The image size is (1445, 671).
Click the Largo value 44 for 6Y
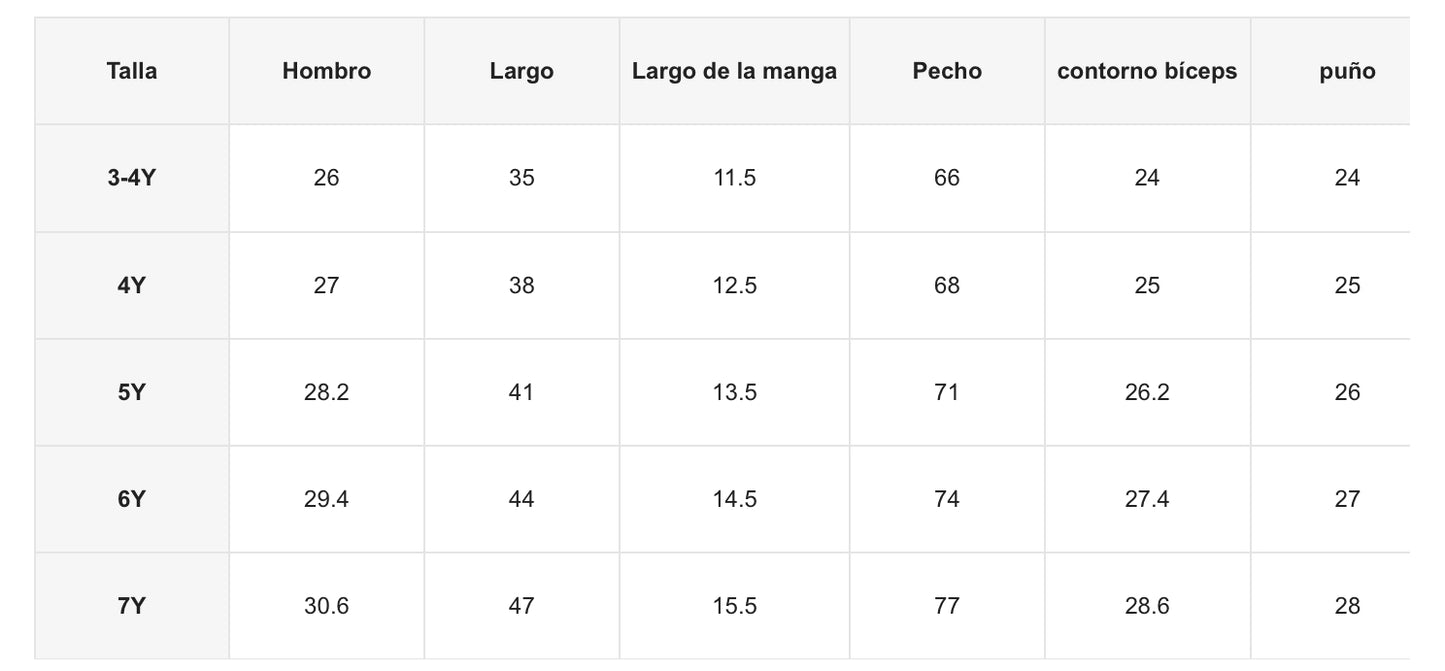[x=521, y=499]
